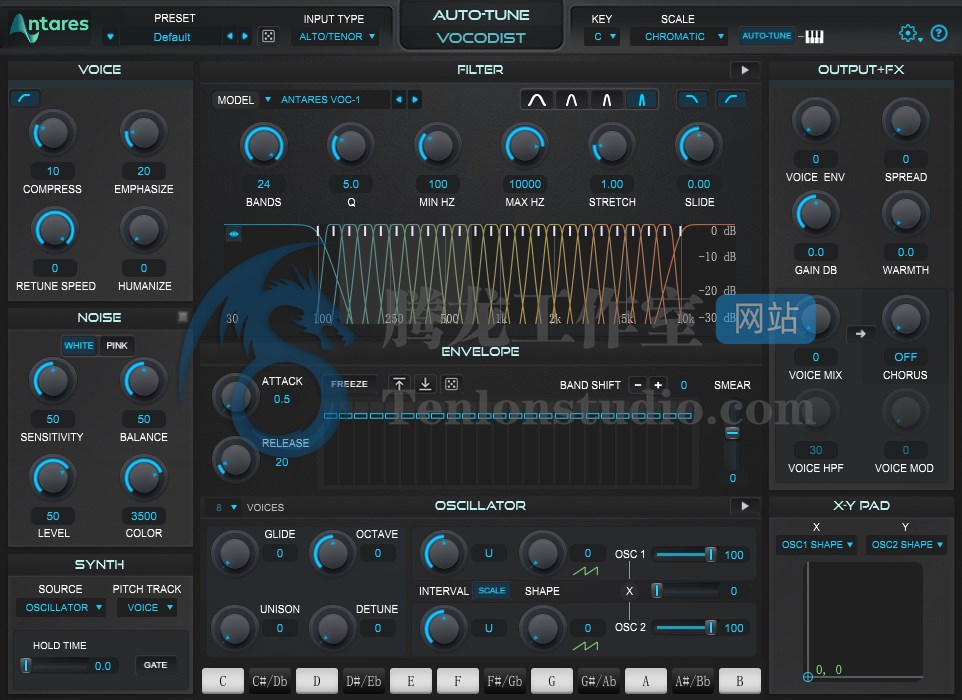Viewport: 962px width, 700px height.
Task: Click the X-Y pad area
Action: [863, 620]
